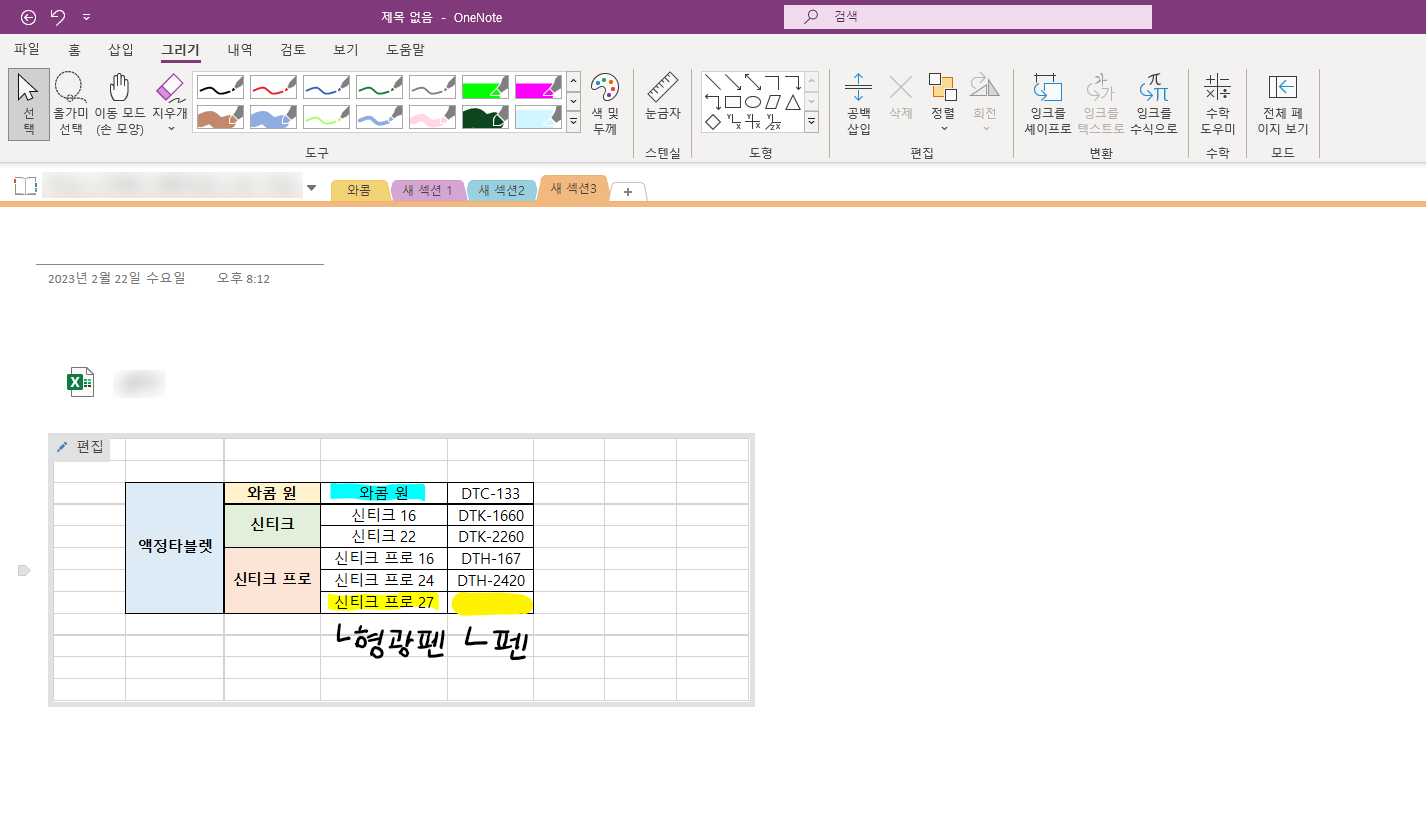Add a new section with plus tab

(628, 192)
